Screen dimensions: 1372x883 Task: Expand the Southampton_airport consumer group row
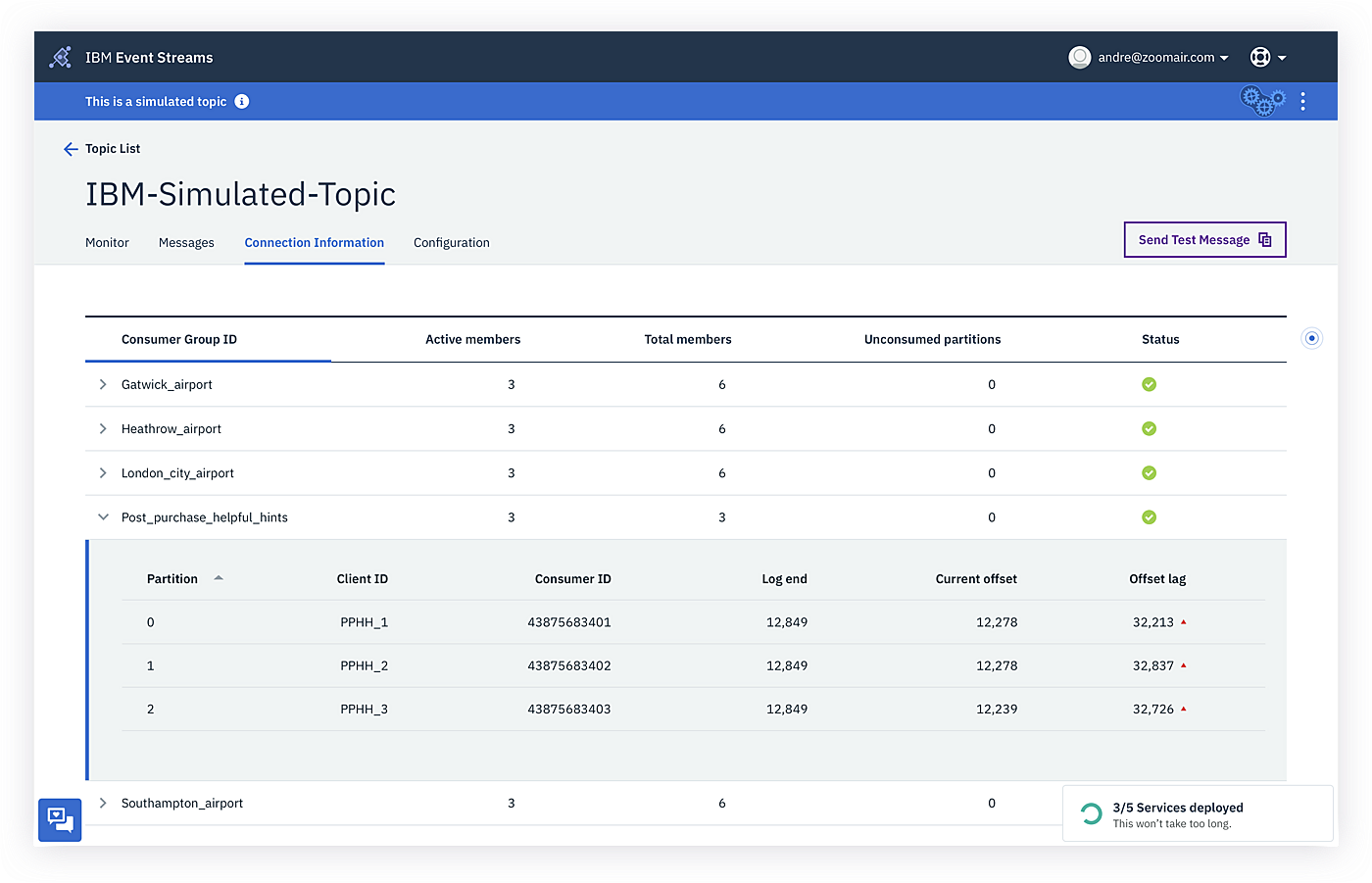(103, 803)
